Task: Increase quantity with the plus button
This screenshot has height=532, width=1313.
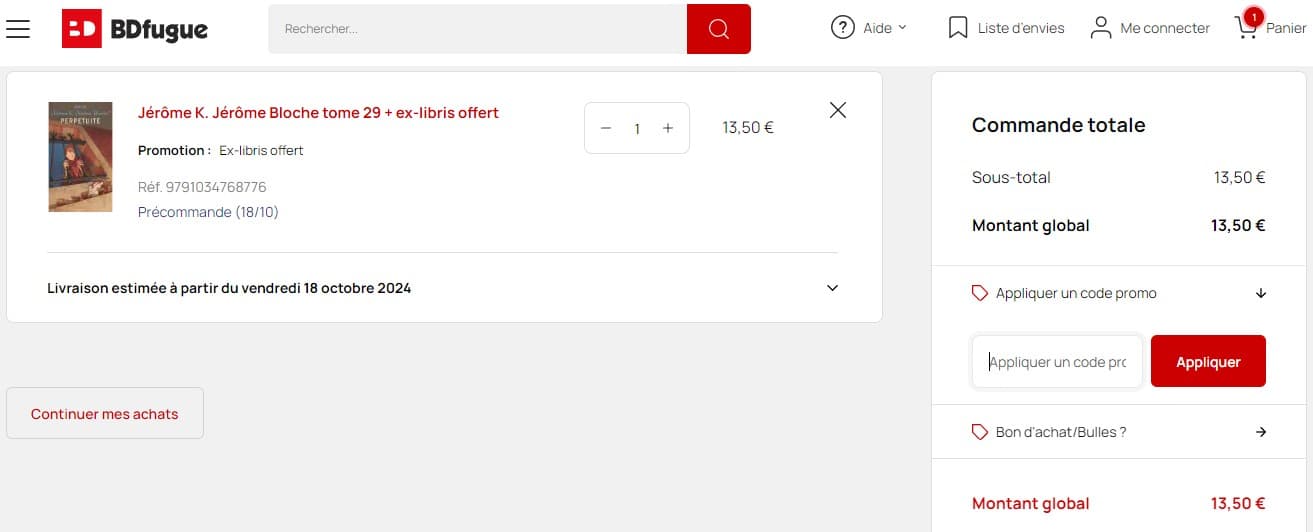Action: pyautogui.click(x=668, y=128)
